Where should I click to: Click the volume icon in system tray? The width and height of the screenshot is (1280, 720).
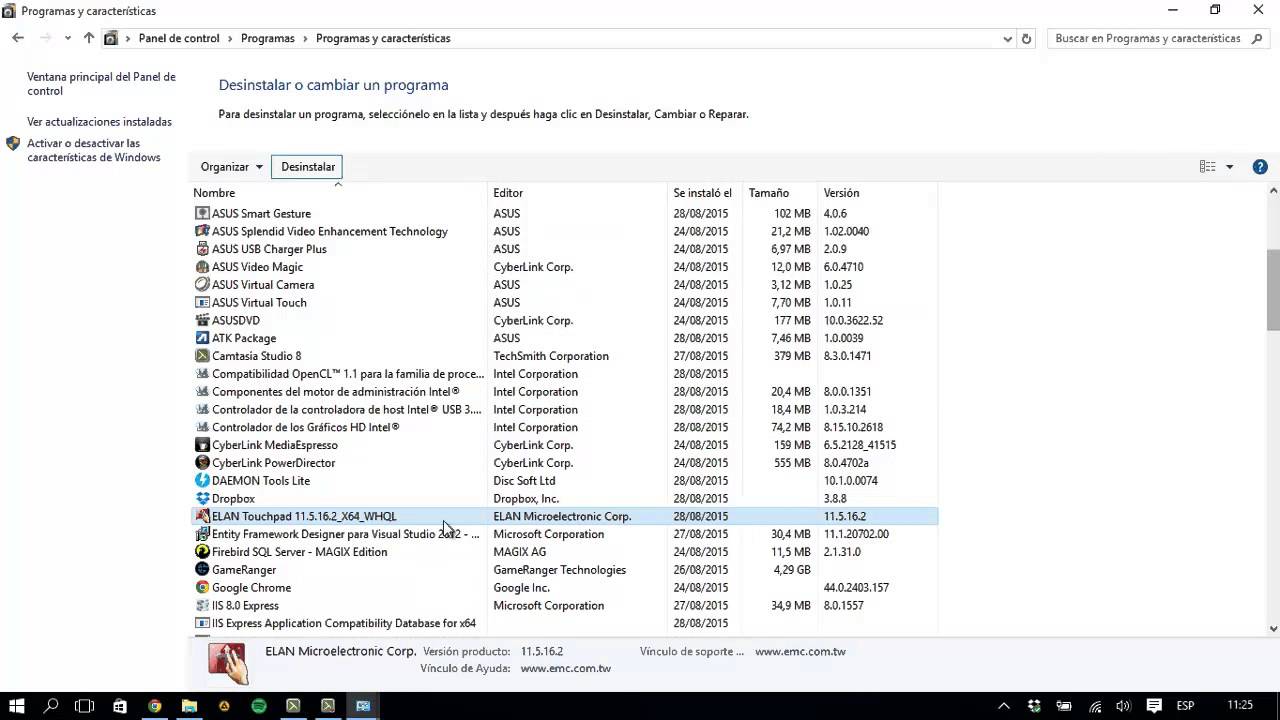(1123, 705)
